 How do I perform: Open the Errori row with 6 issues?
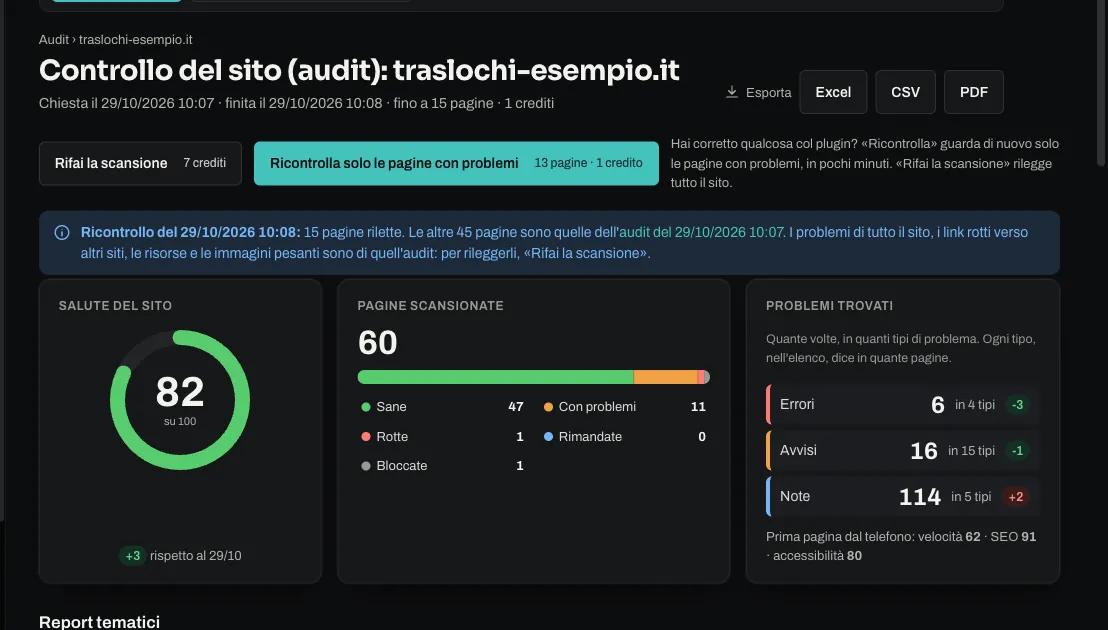click(902, 405)
